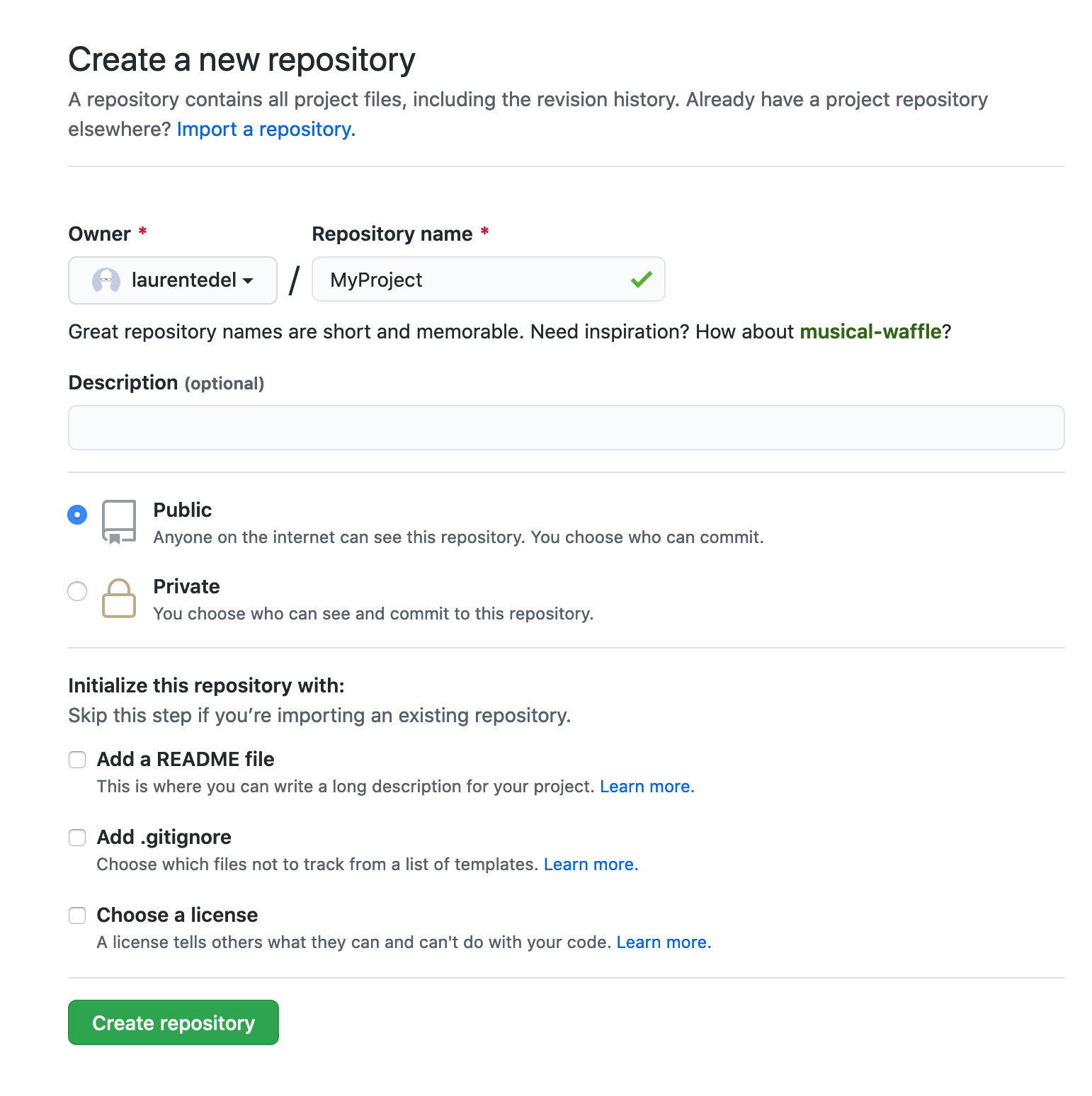Click the green checkmark beside repository name
Image resolution: width=1092 pixels, height=1096 pixels.
pos(641,280)
